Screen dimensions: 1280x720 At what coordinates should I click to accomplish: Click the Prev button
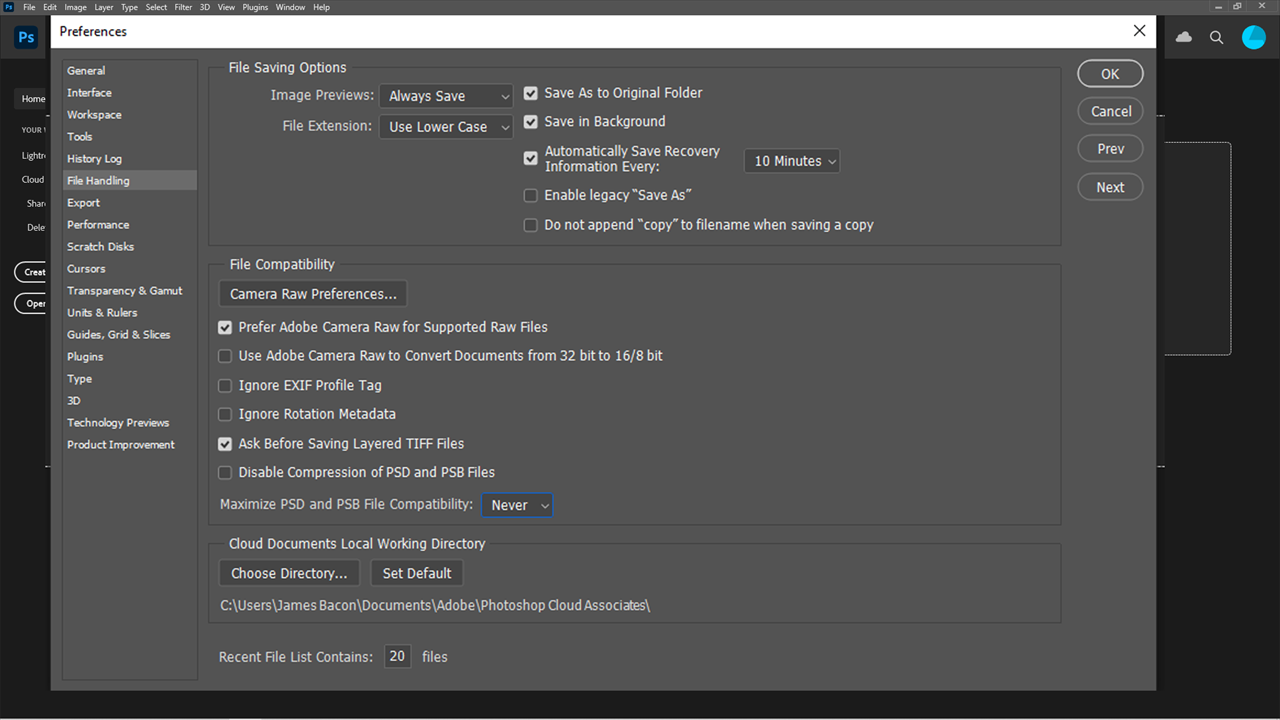(x=1110, y=149)
